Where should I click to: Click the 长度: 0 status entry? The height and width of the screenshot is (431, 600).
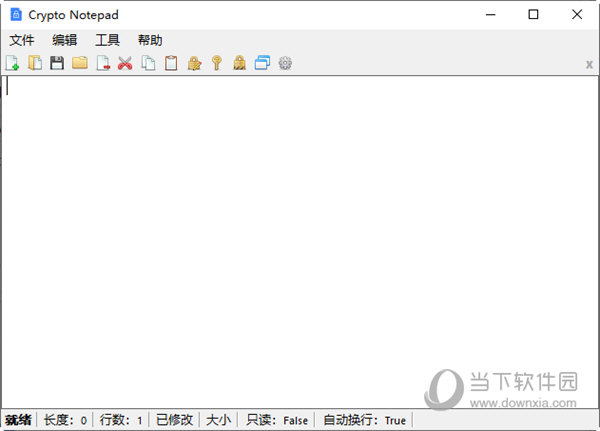(65, 420)
